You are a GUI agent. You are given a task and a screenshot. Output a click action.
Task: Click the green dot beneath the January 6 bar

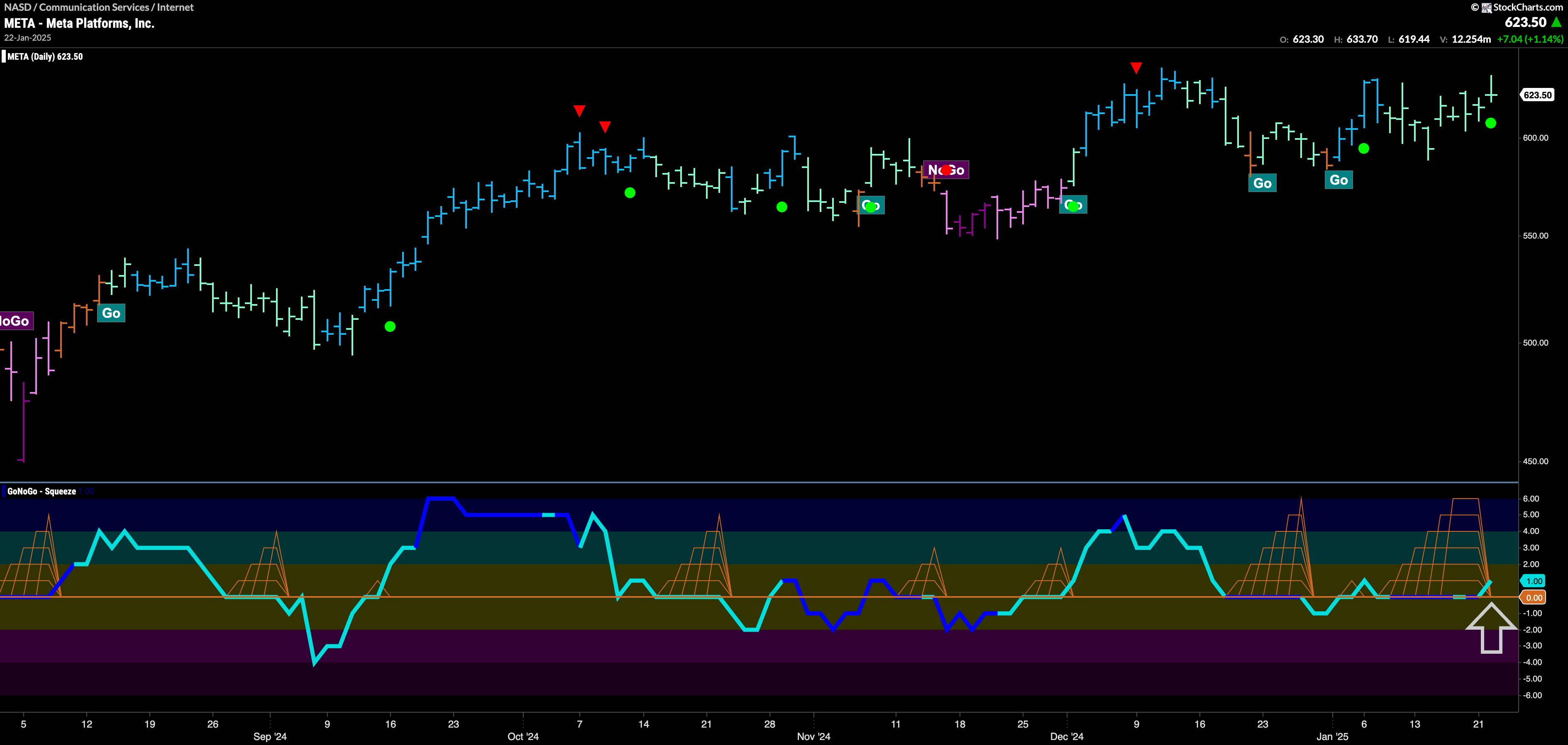point(1364,149)
